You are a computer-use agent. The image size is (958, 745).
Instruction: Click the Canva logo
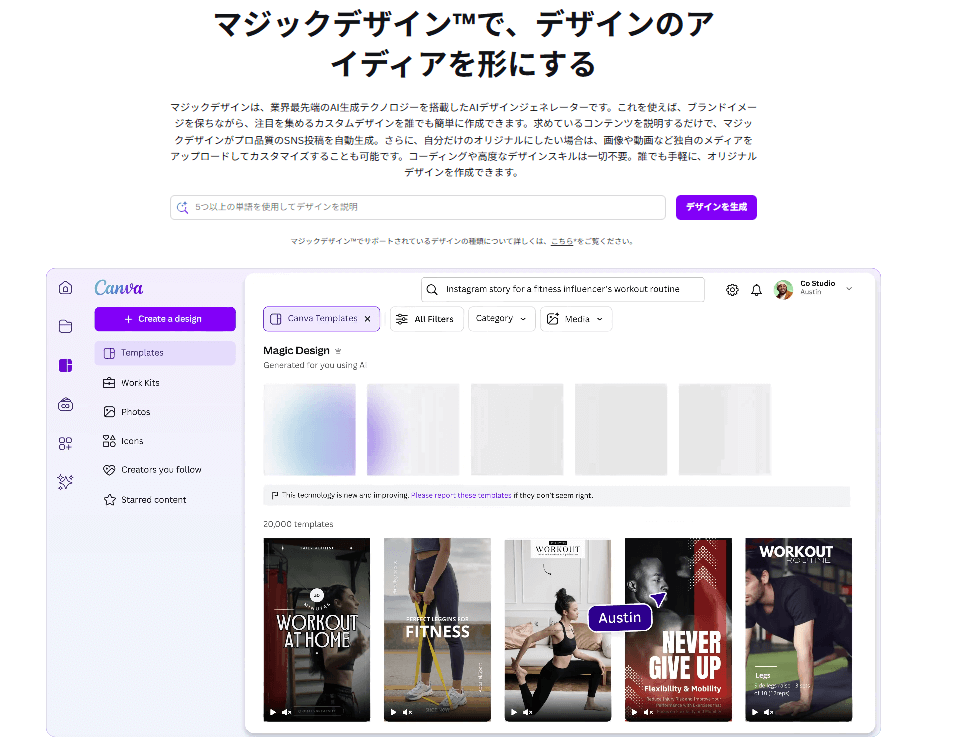pyautogui.click(x=119, y=287)
